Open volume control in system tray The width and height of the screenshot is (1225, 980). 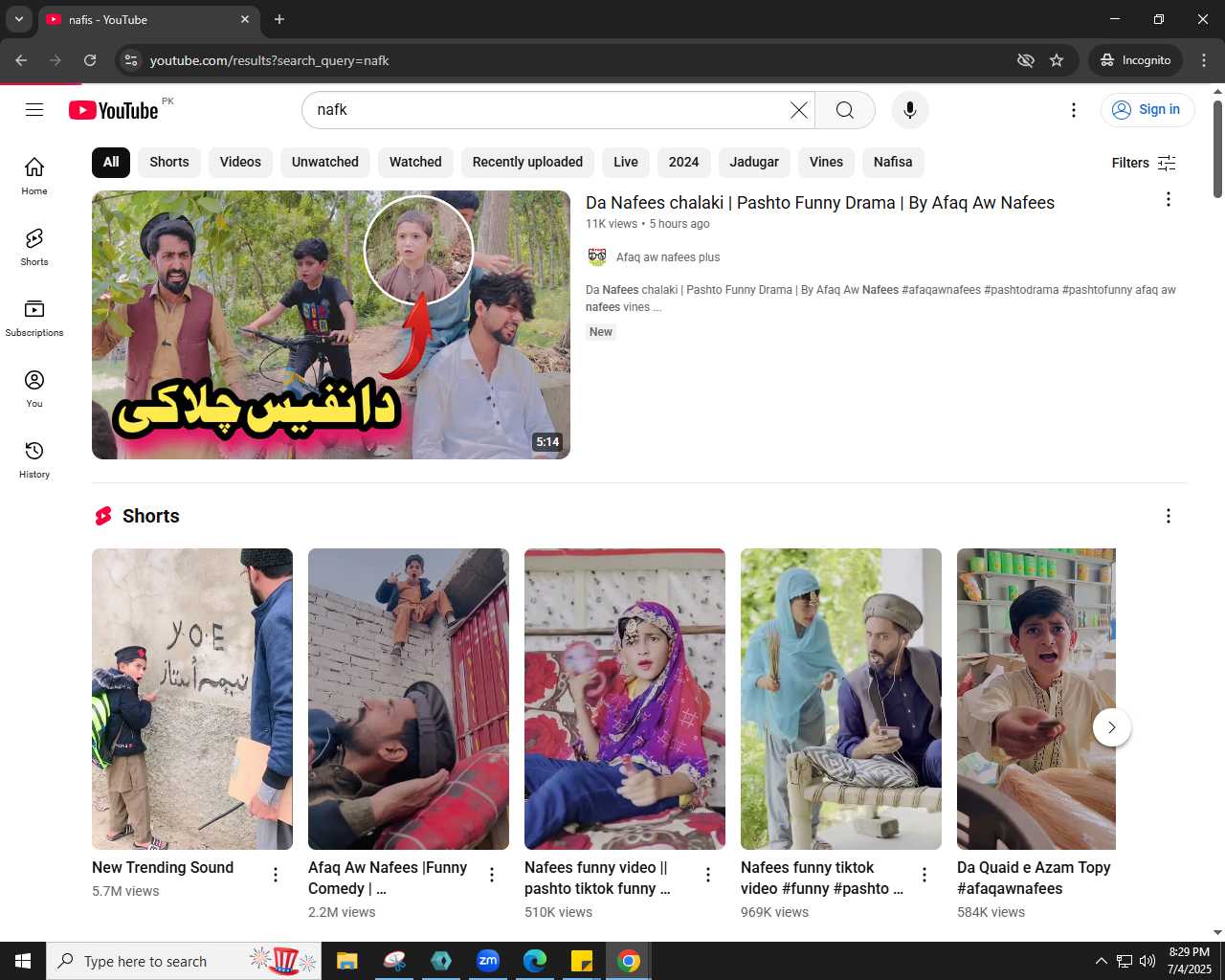tap(1147, 961)
